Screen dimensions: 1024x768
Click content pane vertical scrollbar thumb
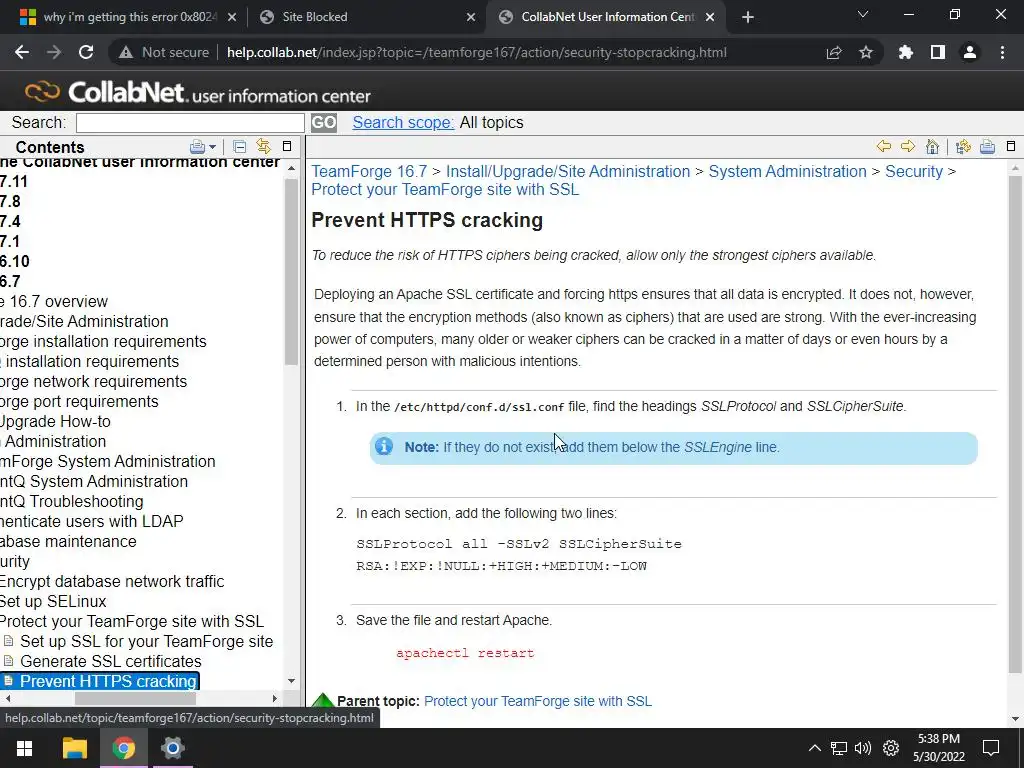[x=1015, y=424]
